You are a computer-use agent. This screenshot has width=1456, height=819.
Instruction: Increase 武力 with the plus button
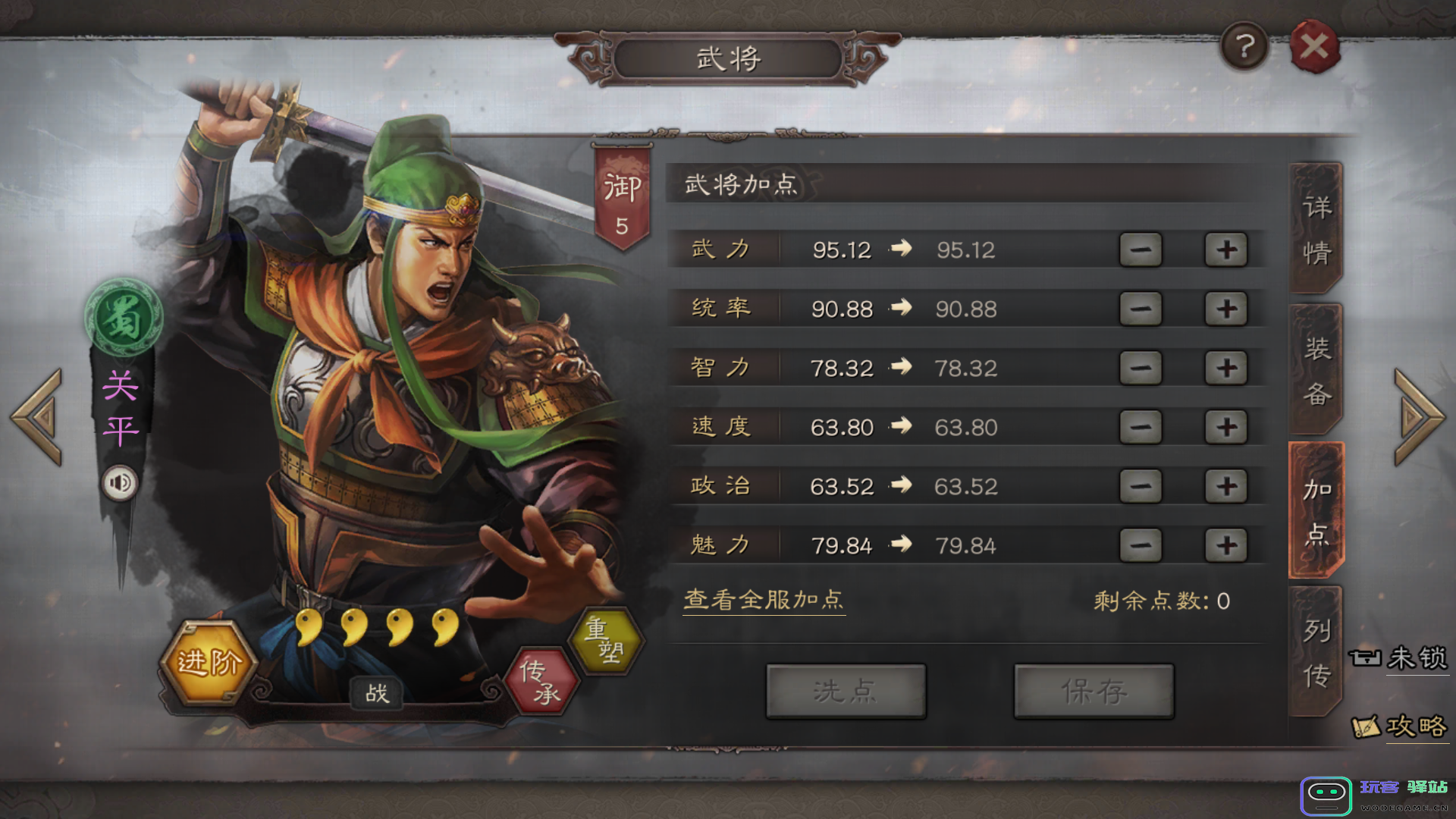1226,249
